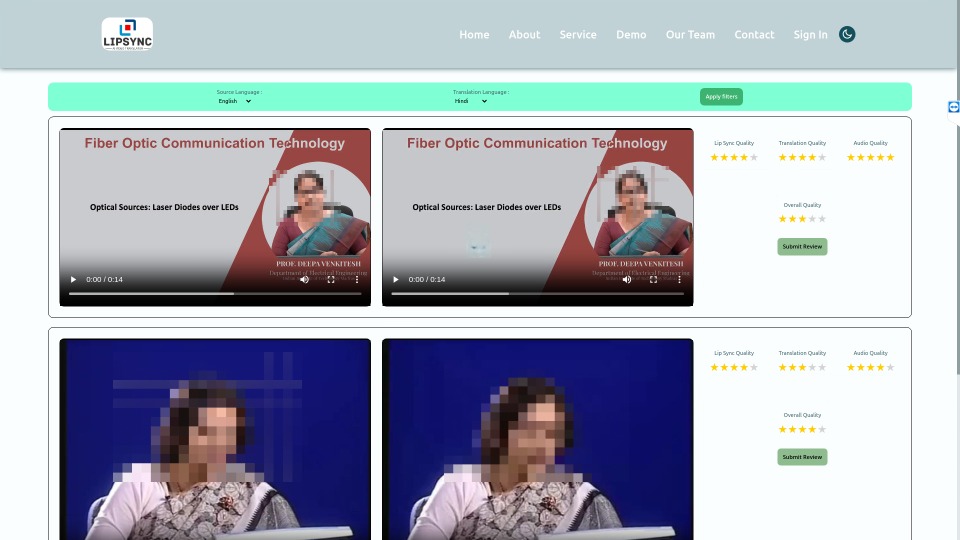Rate first Overall Quality five stars
The height and width of the screenshot is (540, 960).
[x=822, y=219]
